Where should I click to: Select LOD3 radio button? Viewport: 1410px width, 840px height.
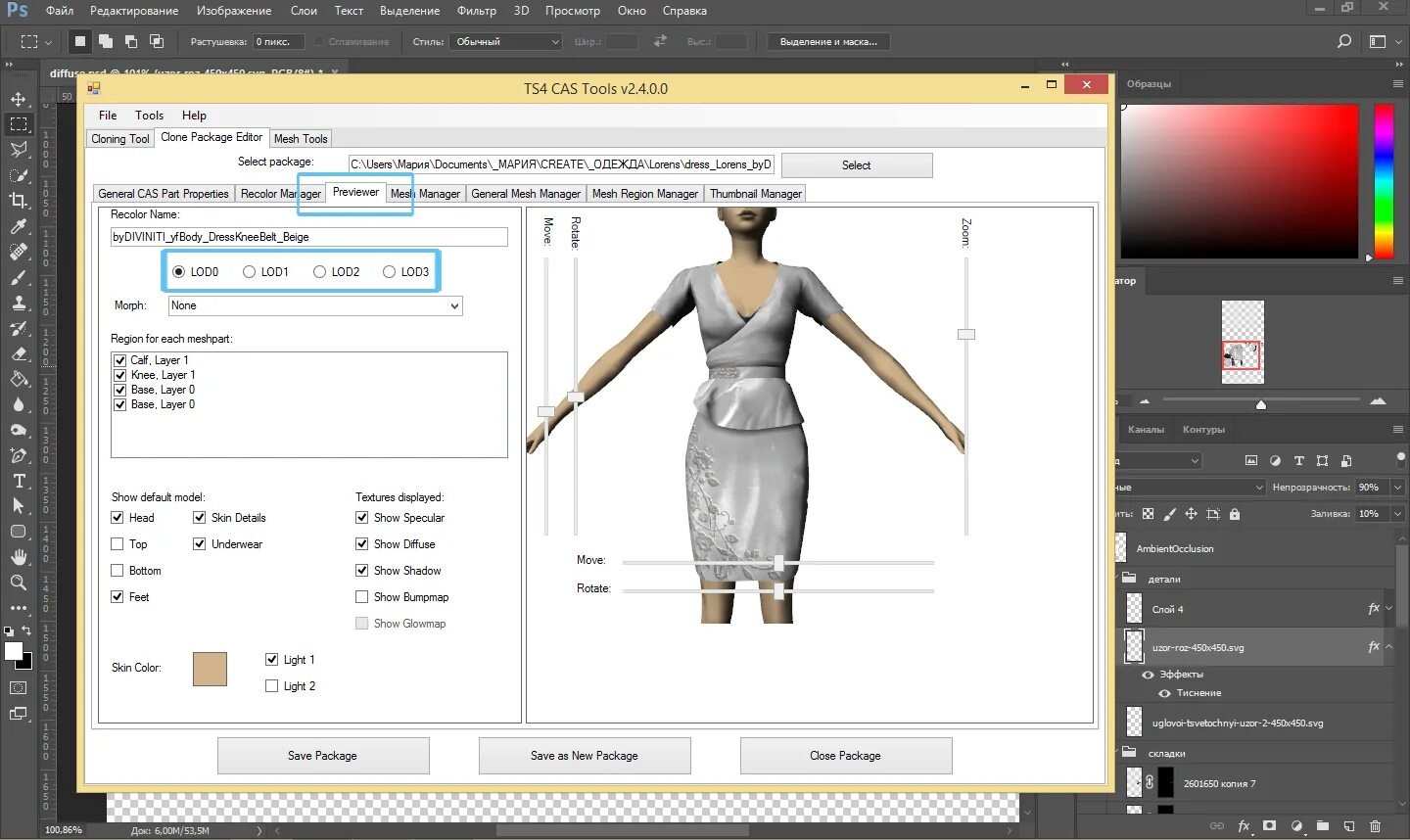pos(389,272)
